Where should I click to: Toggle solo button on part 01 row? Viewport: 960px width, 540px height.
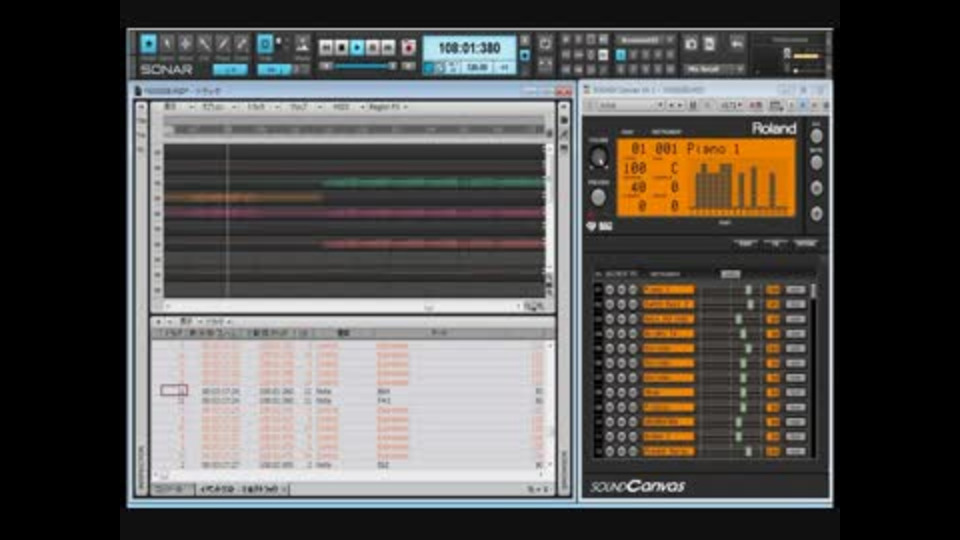(x=621, y=290)
